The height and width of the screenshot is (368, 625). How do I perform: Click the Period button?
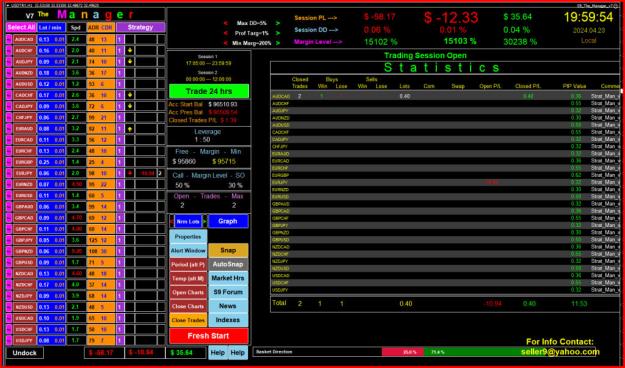click(188, 264)
